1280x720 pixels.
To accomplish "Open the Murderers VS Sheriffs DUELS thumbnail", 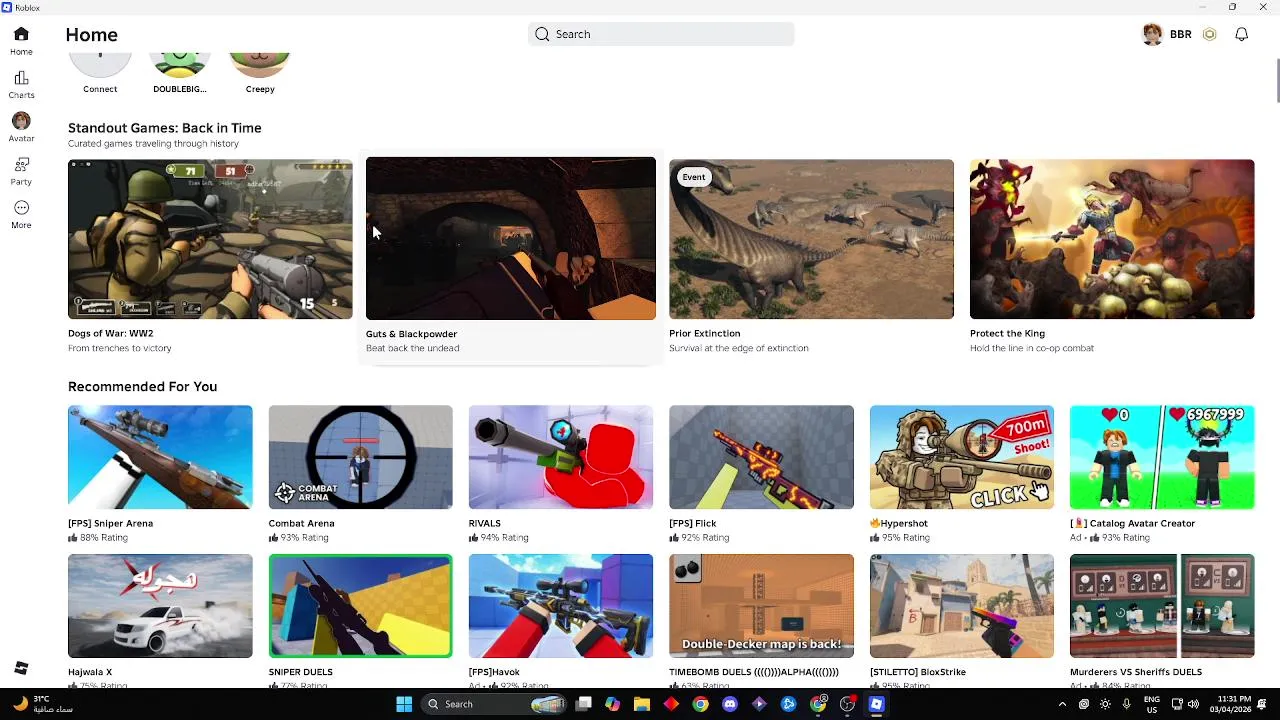I will coord(1162,606).
